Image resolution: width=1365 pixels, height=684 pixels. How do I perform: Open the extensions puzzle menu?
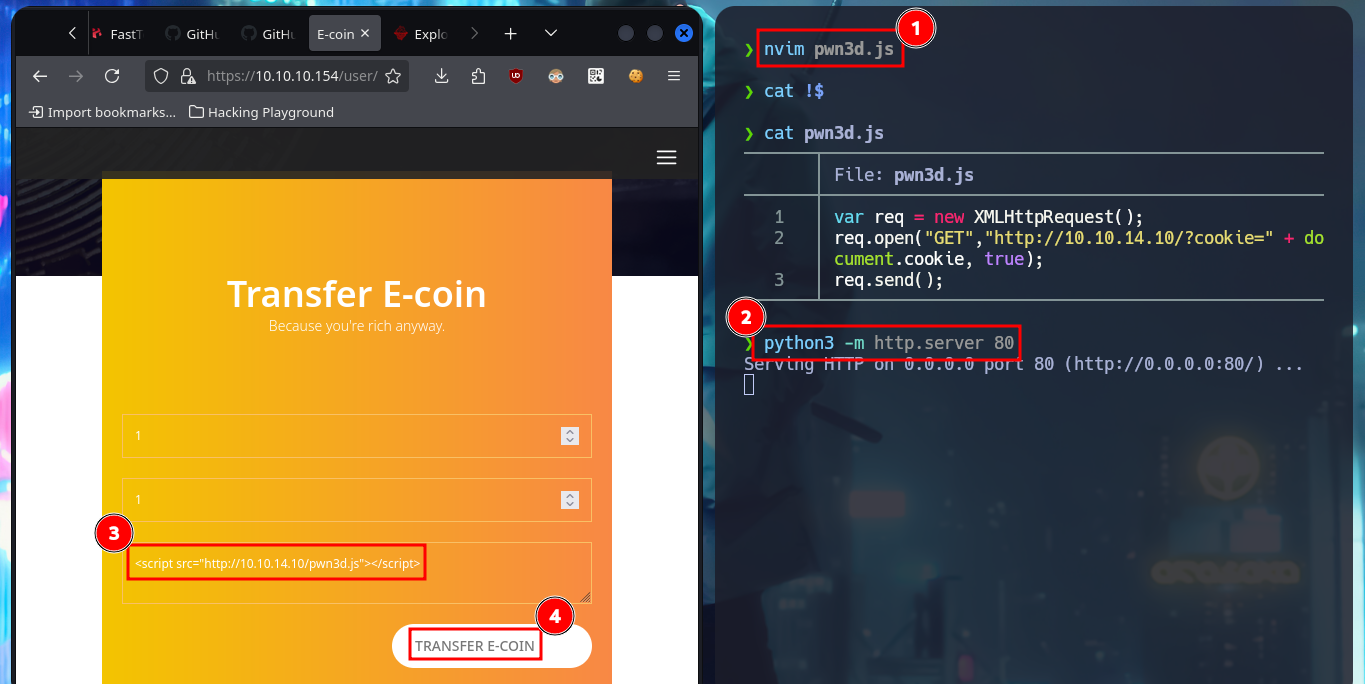coord(478,76)
